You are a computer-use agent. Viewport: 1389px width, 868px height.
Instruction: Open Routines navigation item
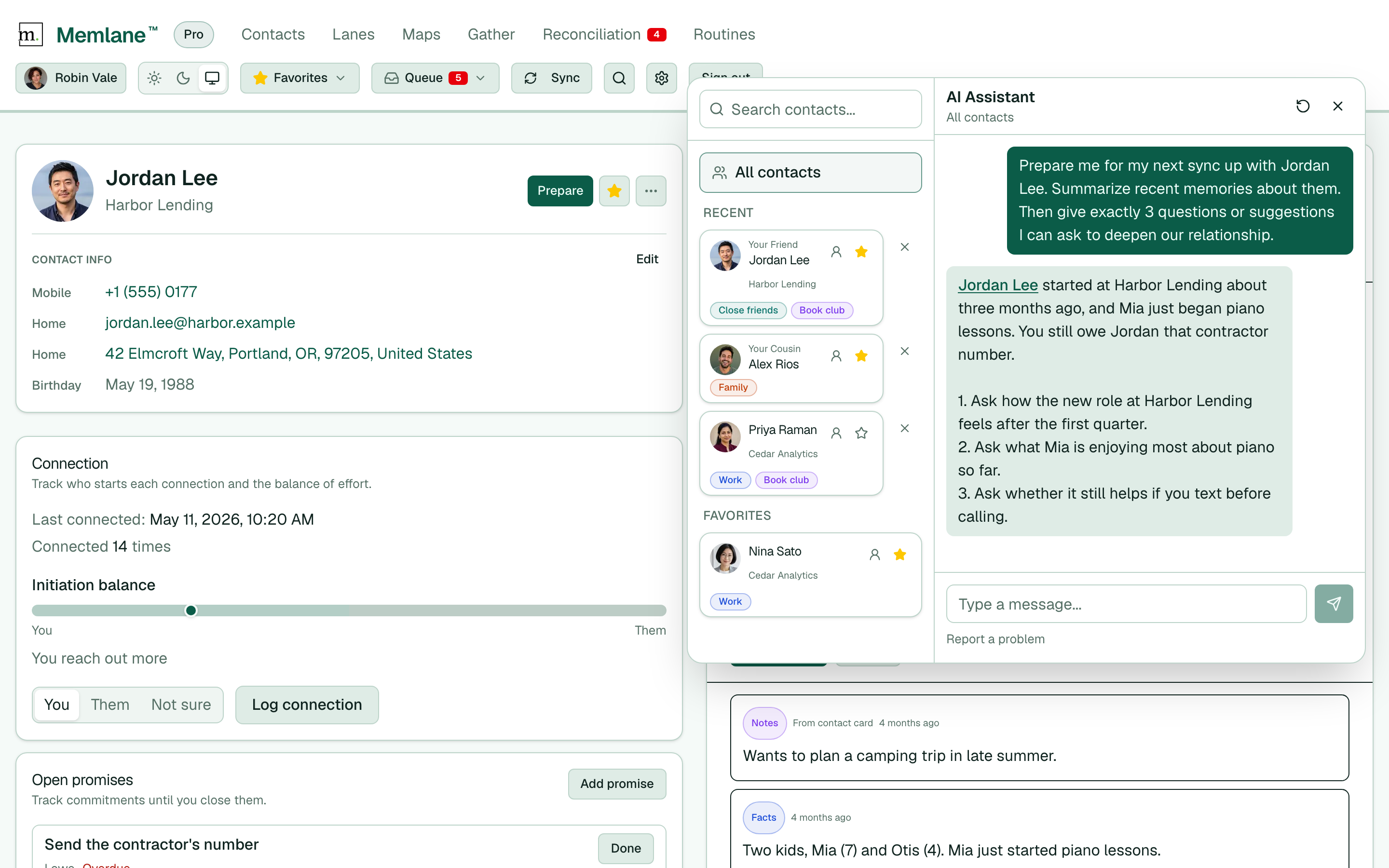724,34
